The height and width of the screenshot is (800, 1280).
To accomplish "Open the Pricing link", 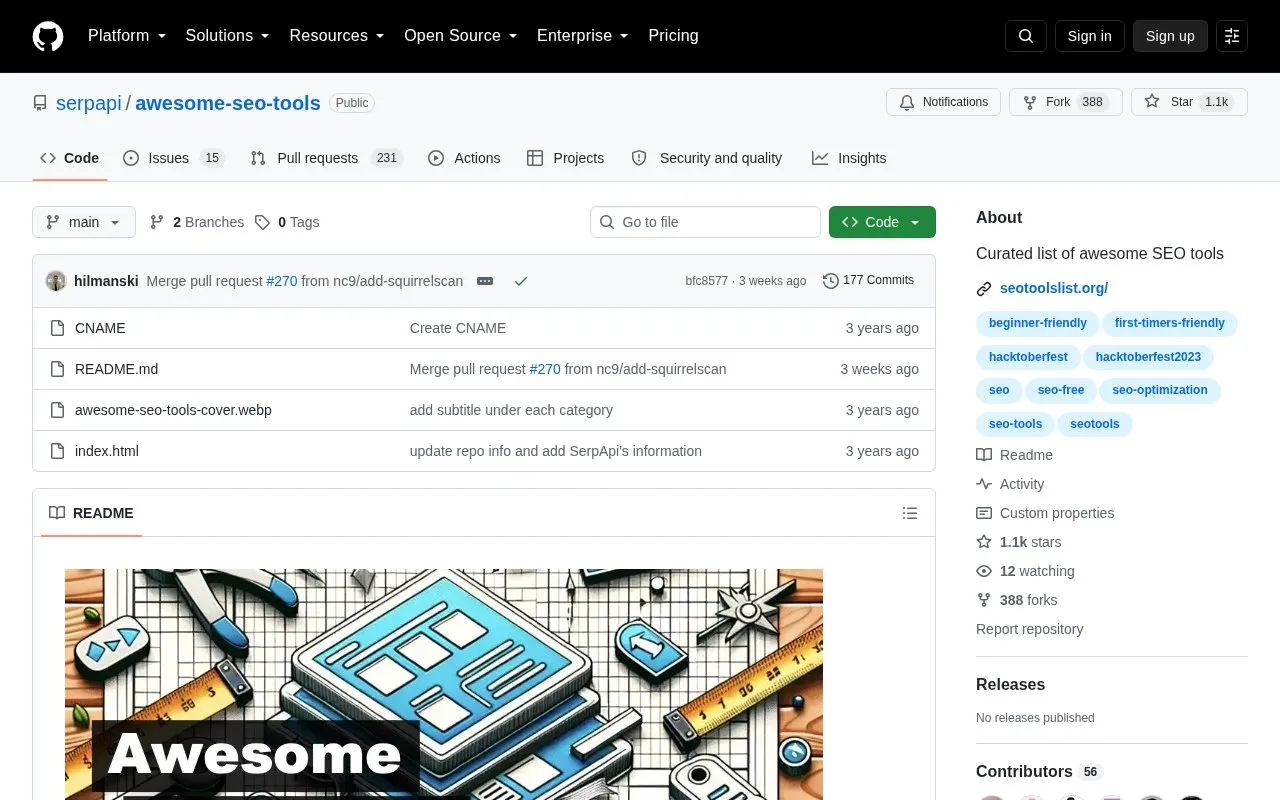I will tap(673, 36).
